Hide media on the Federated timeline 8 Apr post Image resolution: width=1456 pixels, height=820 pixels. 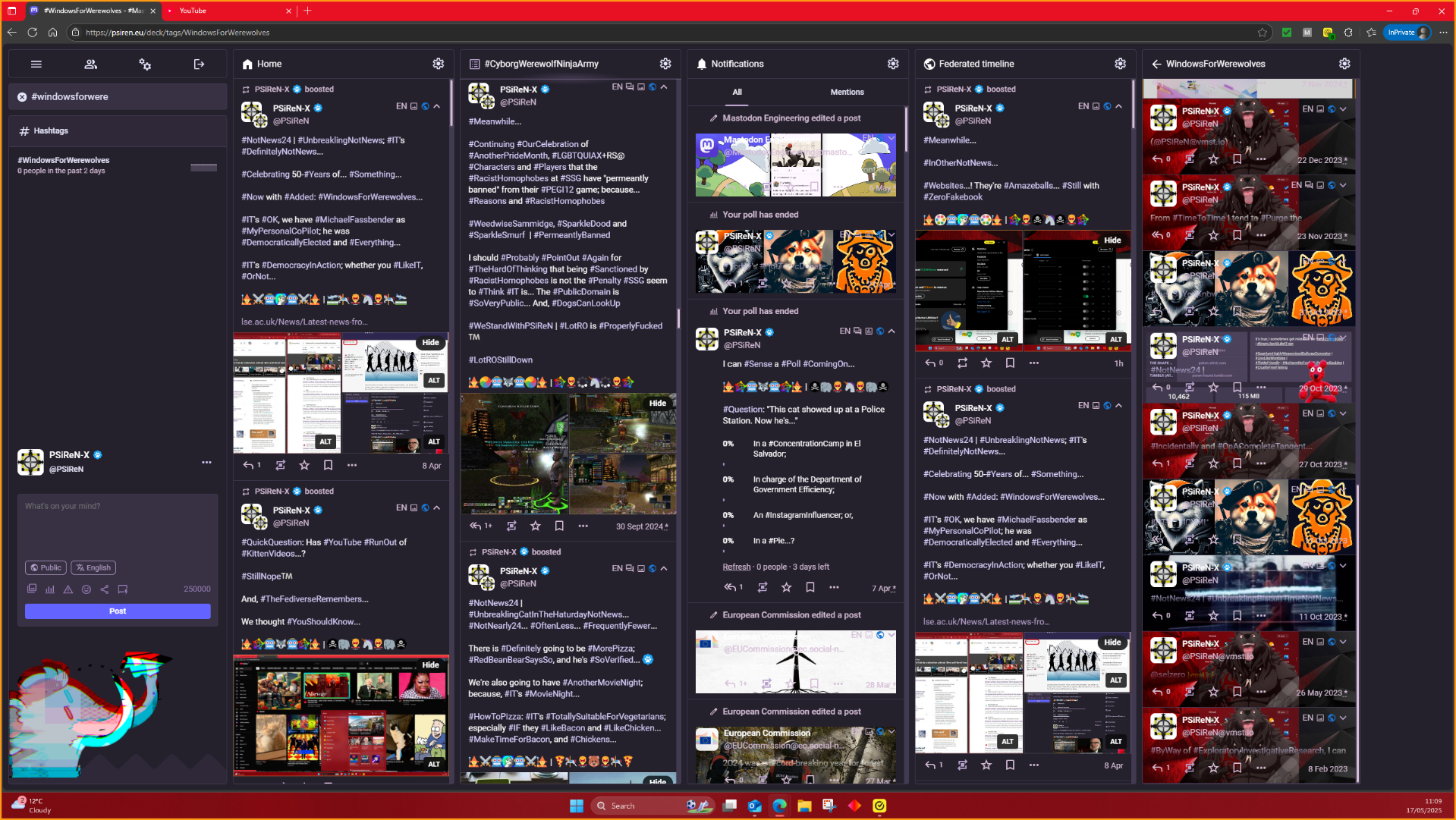[1112, 642]
